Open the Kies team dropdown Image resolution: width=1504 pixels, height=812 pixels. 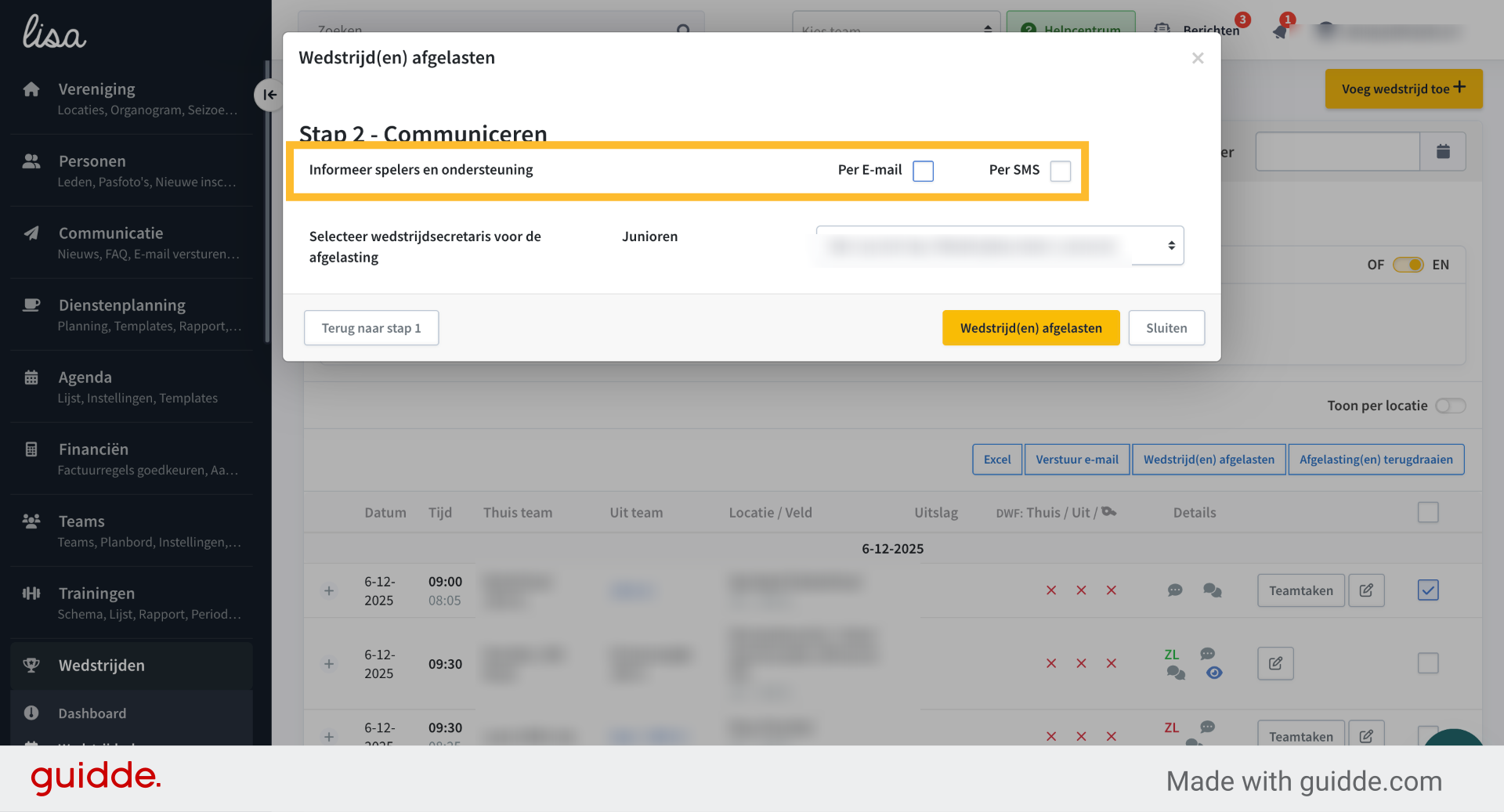coord(896,30)
